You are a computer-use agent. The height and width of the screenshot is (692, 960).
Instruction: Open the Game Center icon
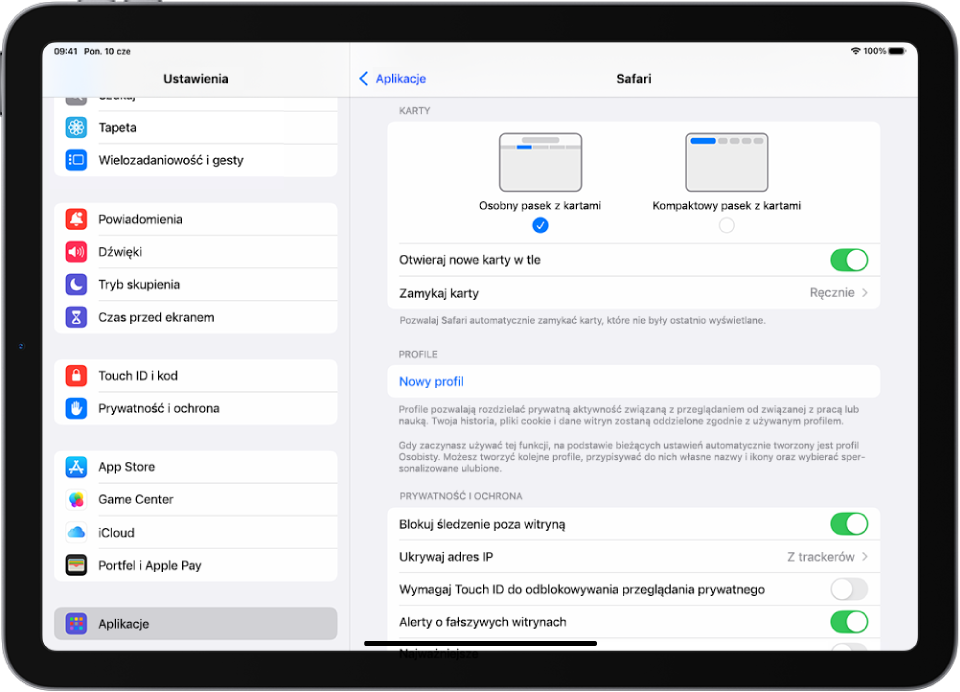coord(76,500)
